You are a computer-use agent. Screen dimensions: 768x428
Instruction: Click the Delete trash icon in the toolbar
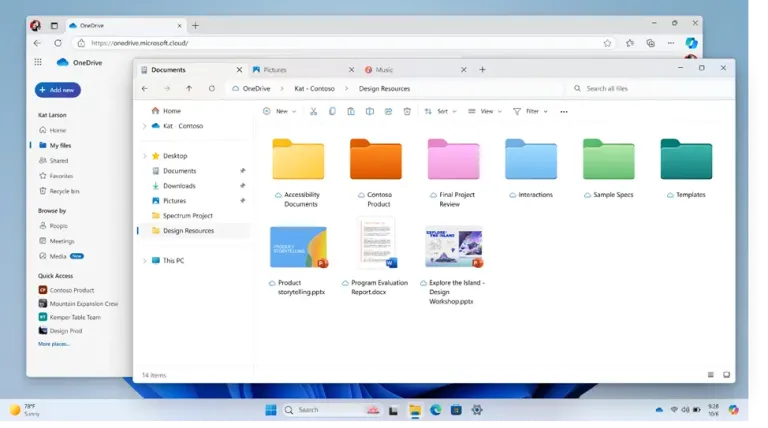tap(407, 112)
